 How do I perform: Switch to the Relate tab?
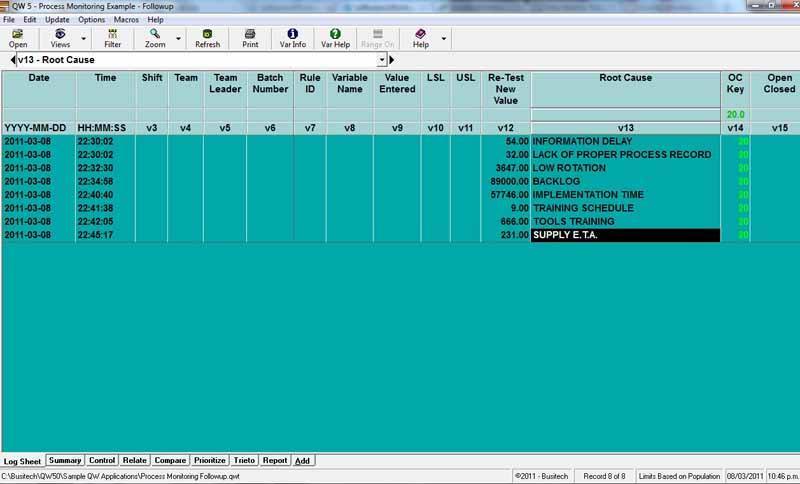(134, 460)
